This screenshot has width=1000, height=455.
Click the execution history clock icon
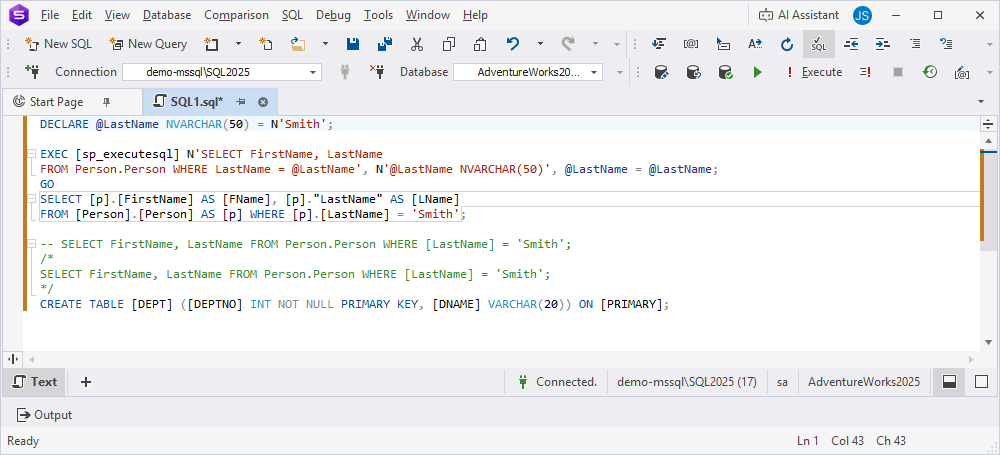[930, 72]
